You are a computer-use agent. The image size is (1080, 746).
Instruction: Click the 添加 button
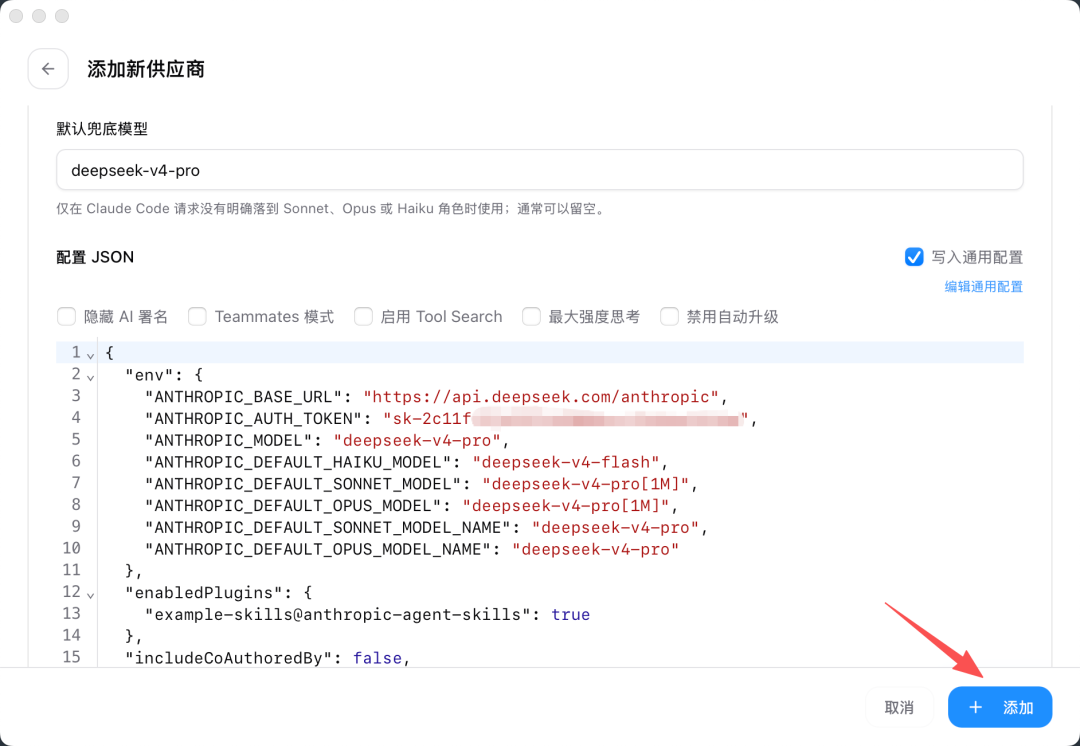pyautogui.click(x=1000, y=707)
